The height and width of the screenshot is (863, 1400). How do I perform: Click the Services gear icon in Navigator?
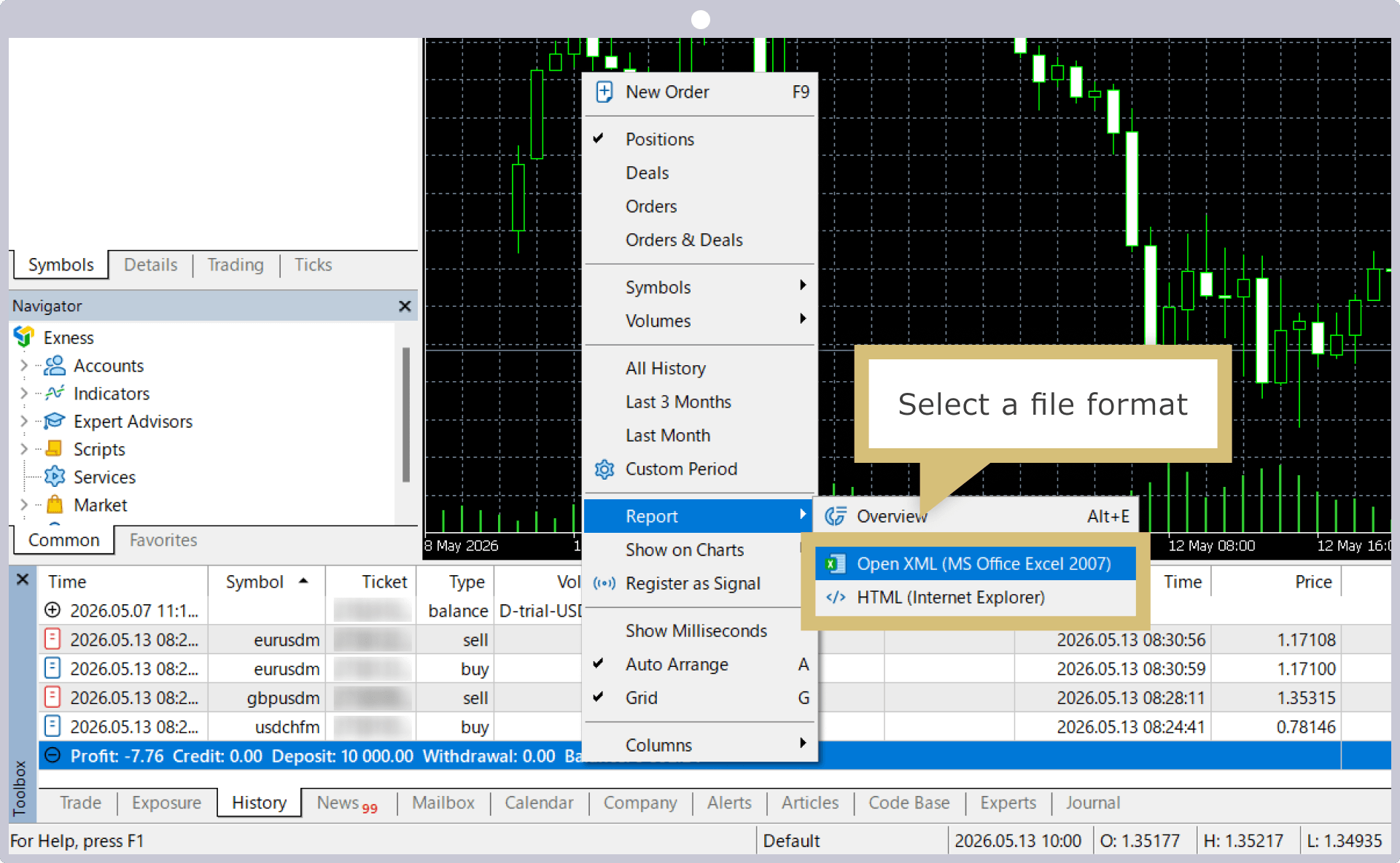coord(55,477)
